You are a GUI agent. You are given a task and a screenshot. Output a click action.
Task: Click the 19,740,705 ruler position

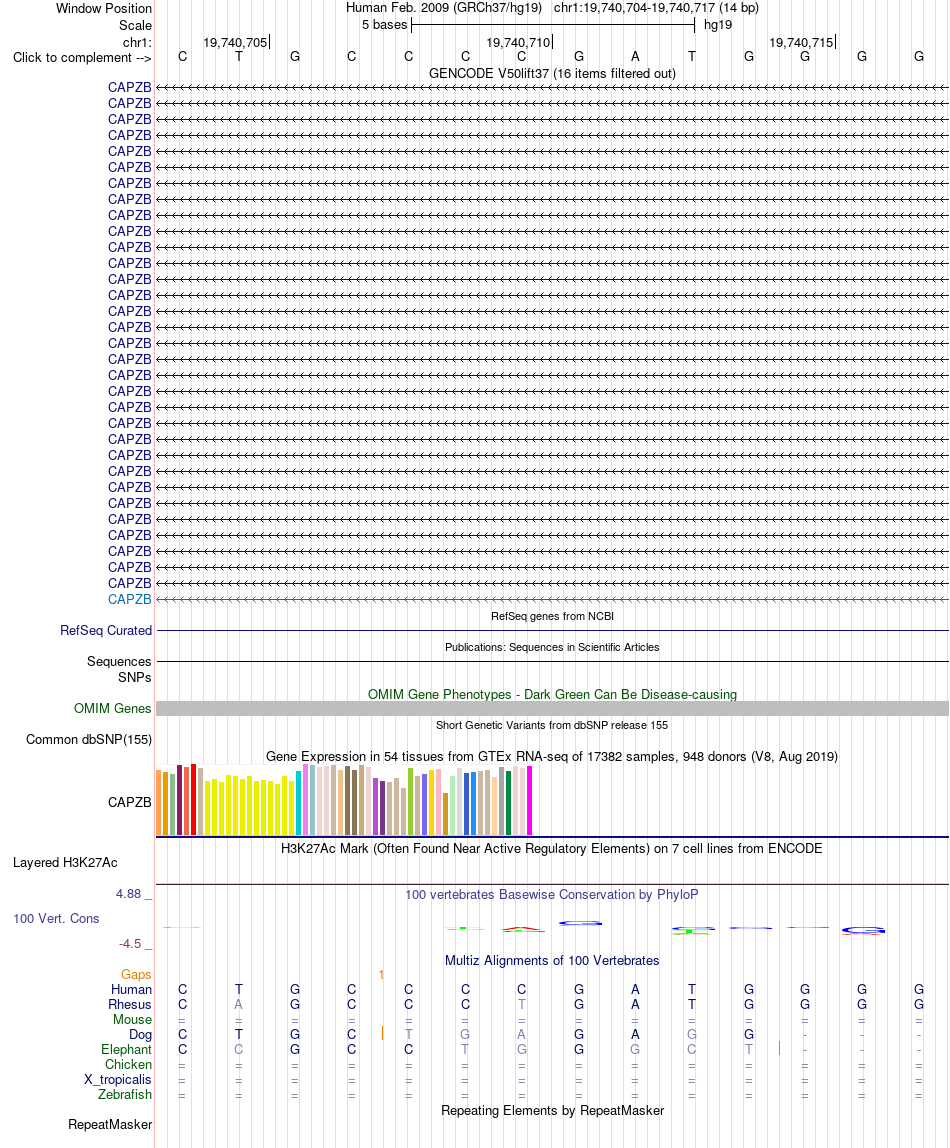point(235,42)
